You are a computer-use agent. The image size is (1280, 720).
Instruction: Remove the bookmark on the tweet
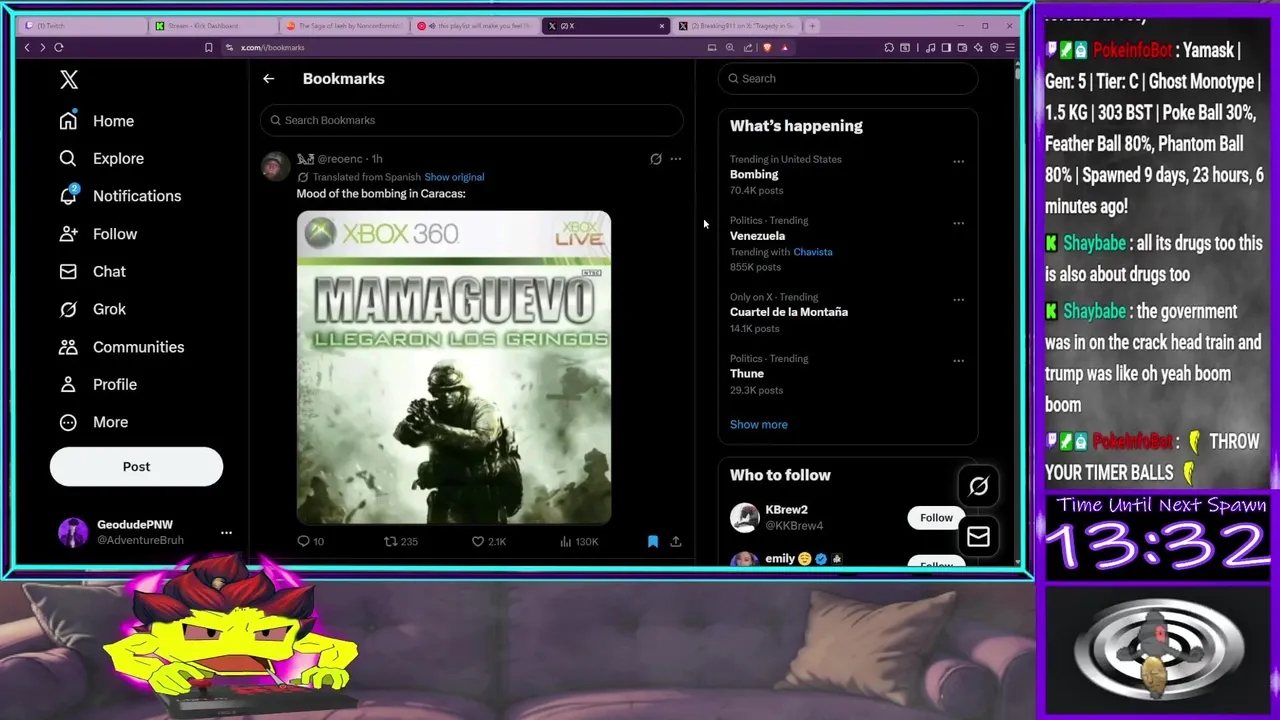coord(653,541)
